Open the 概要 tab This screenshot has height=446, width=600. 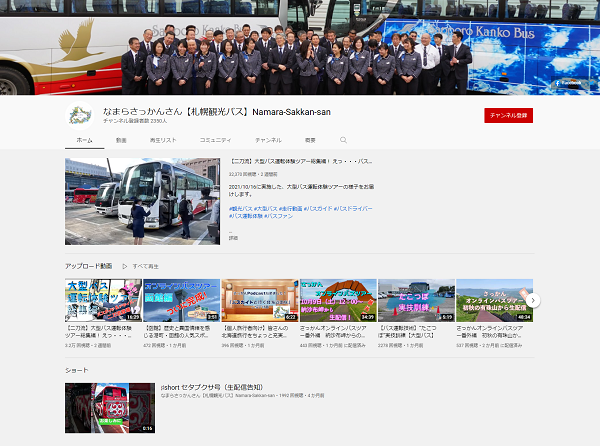click(310, 140)
